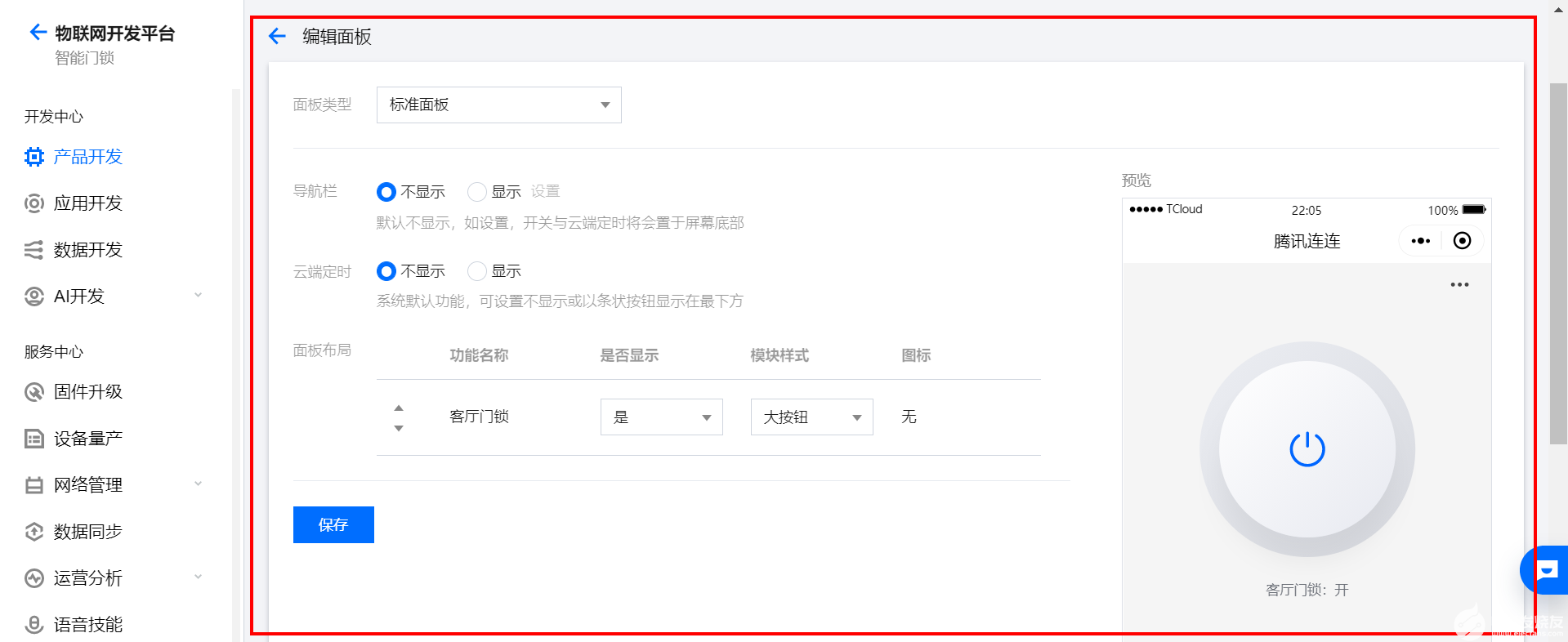1568x642 pixels.
Task: Click the 设置 link beside 导航栏
Action: (x=545, y=191)
